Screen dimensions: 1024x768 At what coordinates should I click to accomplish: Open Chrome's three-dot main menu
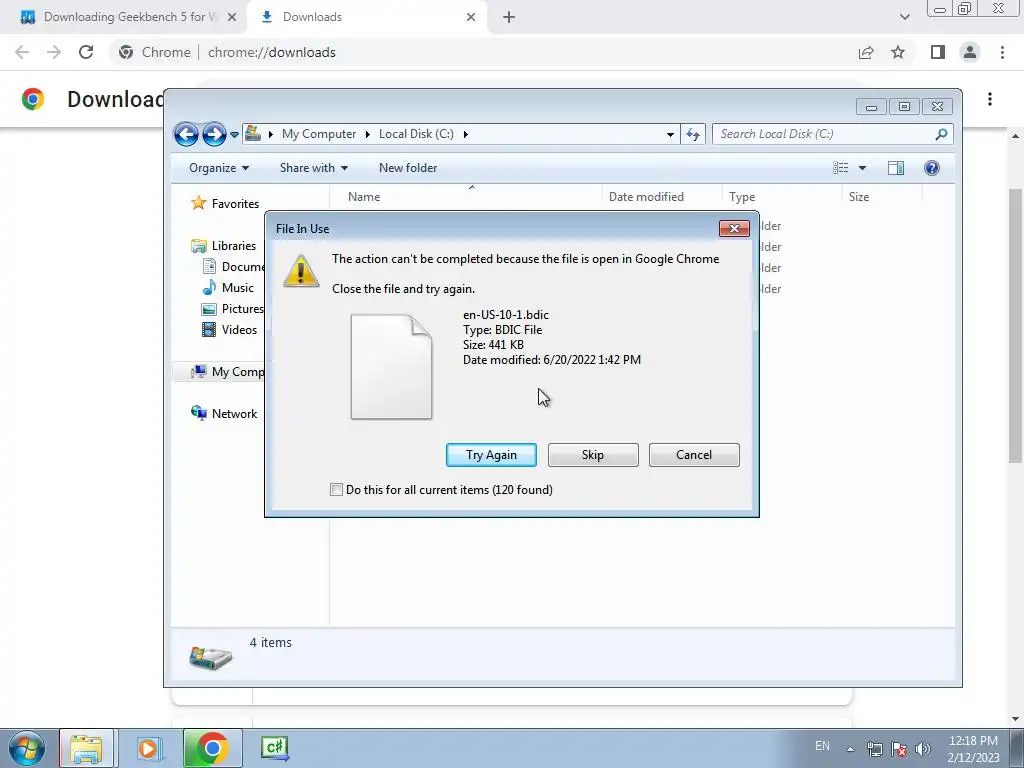1002,52
